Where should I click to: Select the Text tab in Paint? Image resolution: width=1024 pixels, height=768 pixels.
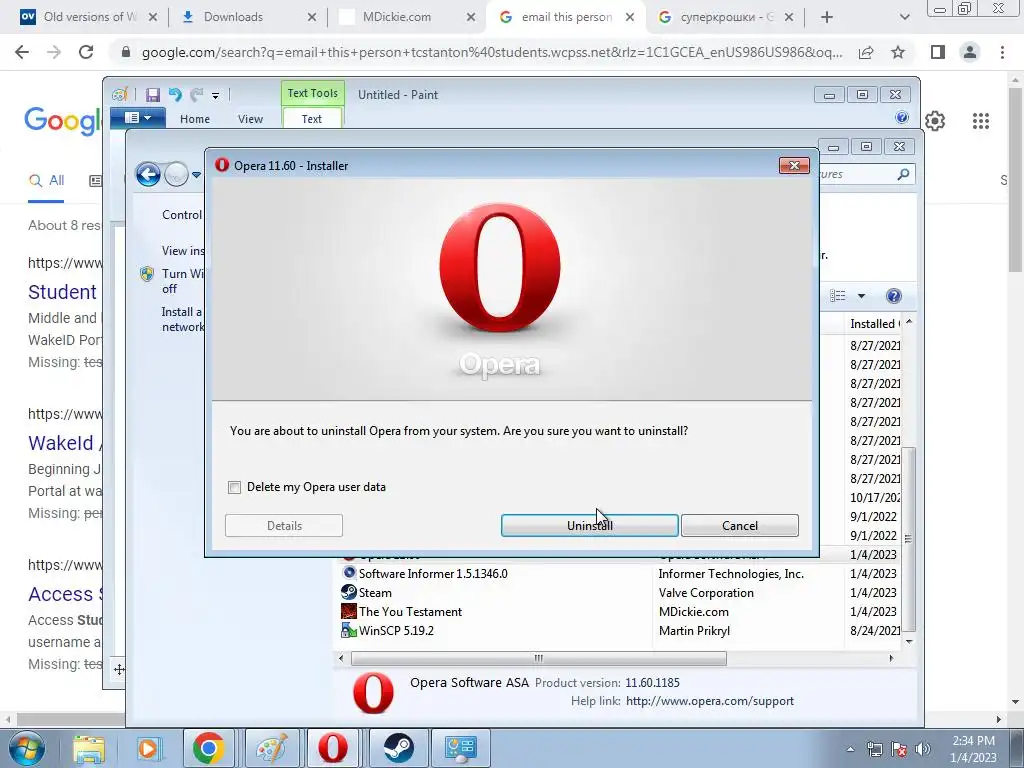pos(312,119)
